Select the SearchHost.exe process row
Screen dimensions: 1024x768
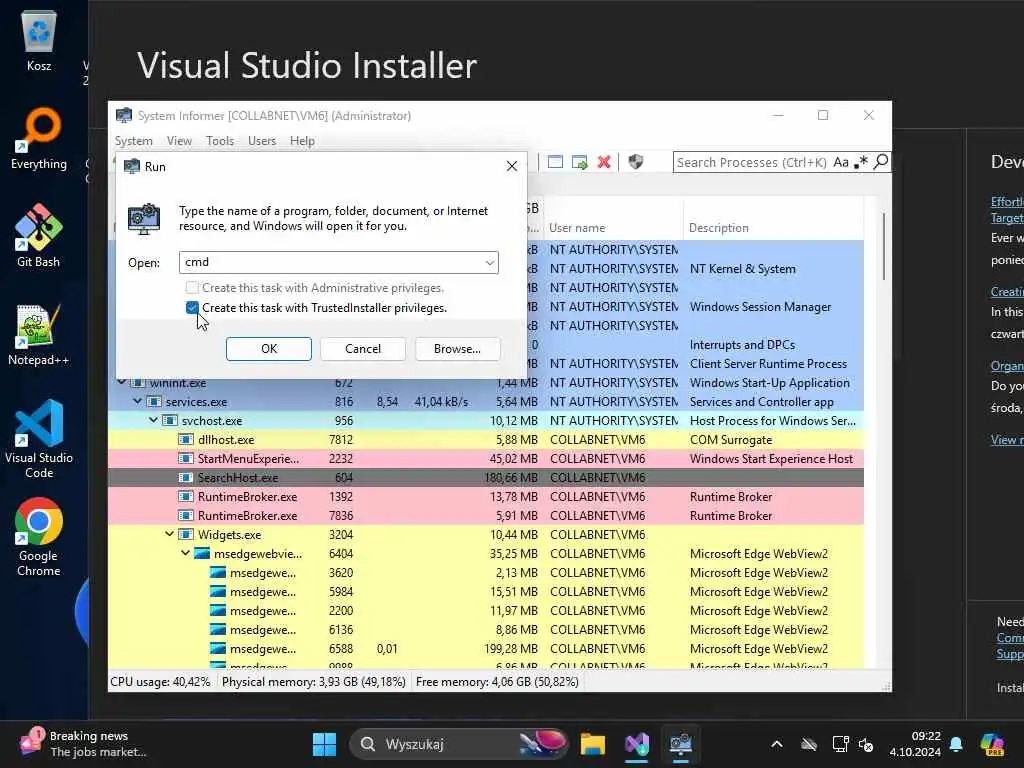pos(486,477)
